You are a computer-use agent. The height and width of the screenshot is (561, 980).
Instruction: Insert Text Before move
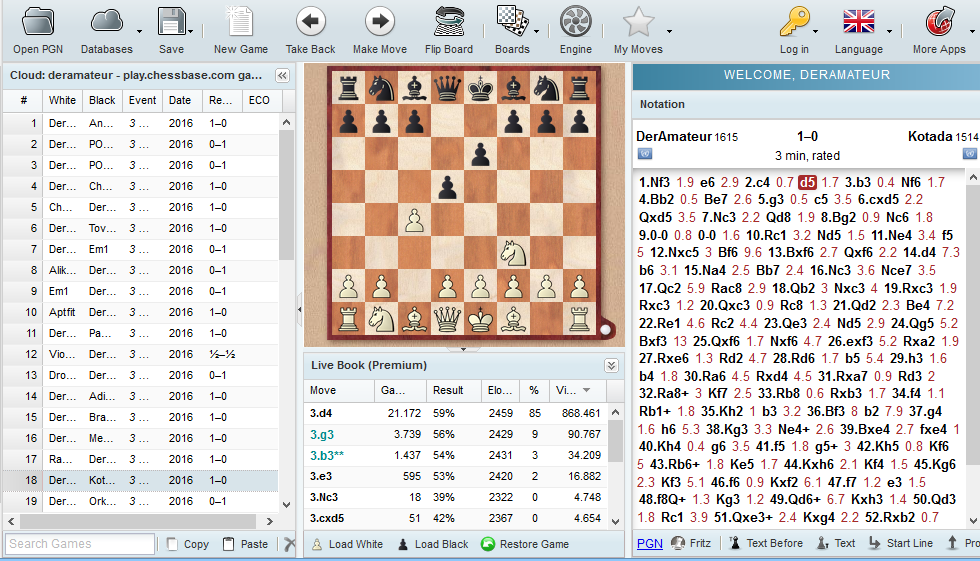(766, 544)
